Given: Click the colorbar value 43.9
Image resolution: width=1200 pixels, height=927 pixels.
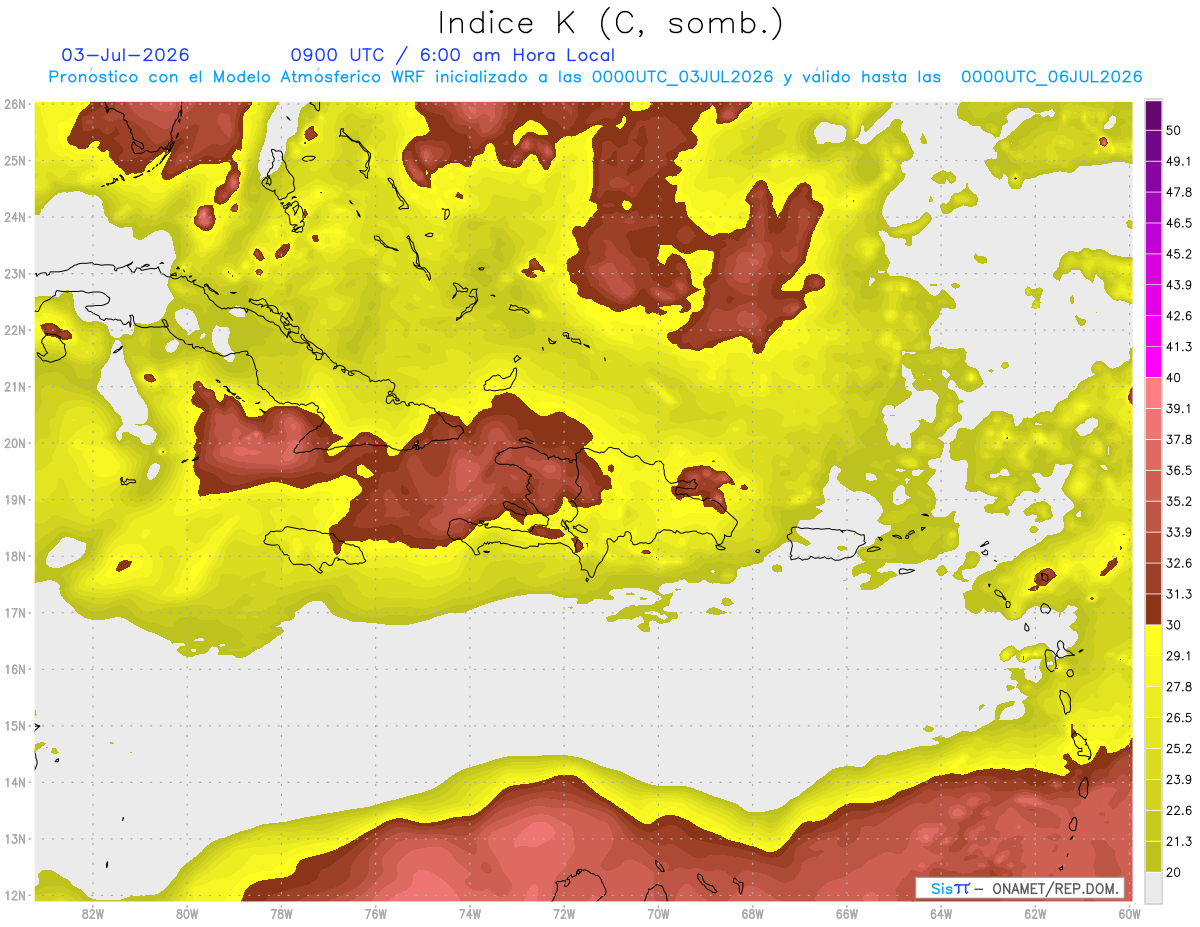Looking at the screenshot, I should pos(1179,285).
